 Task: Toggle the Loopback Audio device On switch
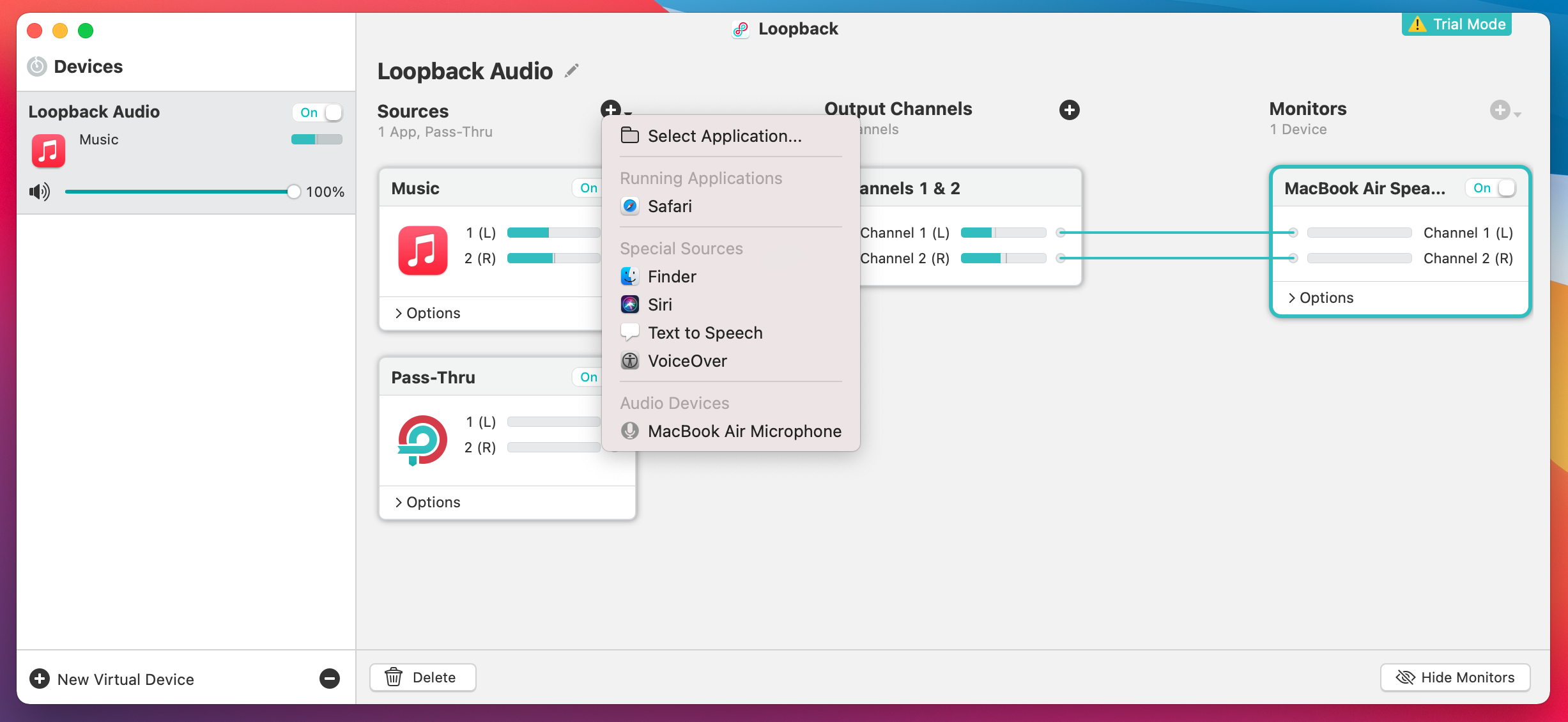(x=318, y=112)
